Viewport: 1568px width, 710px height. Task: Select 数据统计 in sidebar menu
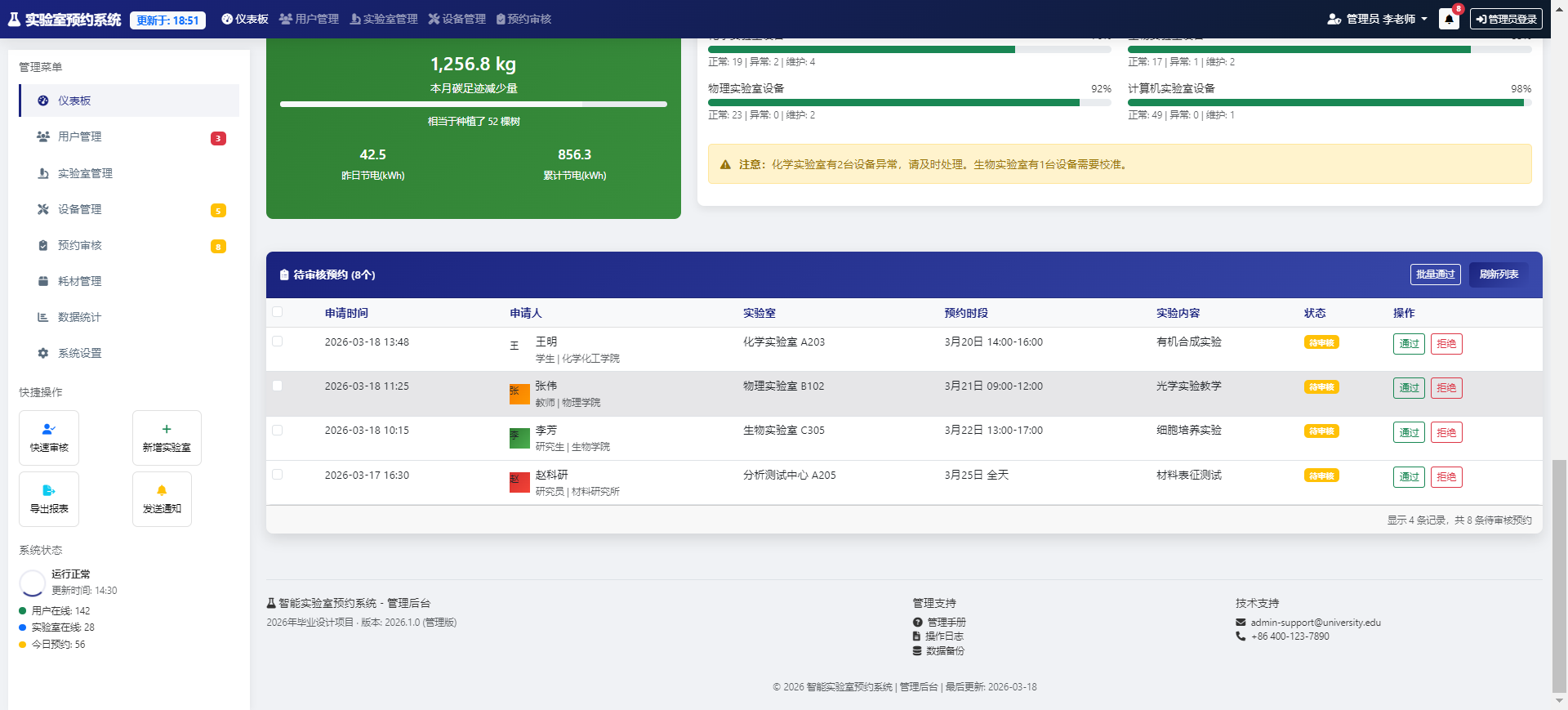click(x=129, y=317)
